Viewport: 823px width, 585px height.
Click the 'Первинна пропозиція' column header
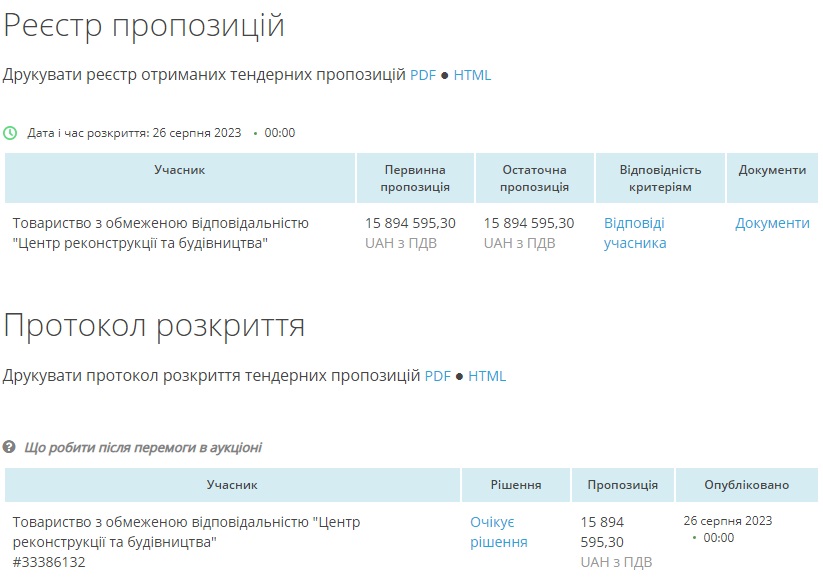click(x=415, y=178)
